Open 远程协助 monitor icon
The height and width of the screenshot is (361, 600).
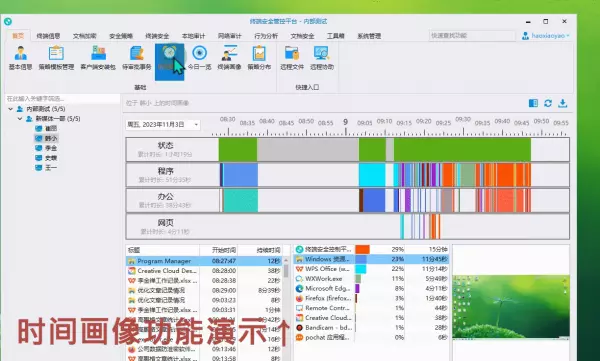(x=321, y=53)
